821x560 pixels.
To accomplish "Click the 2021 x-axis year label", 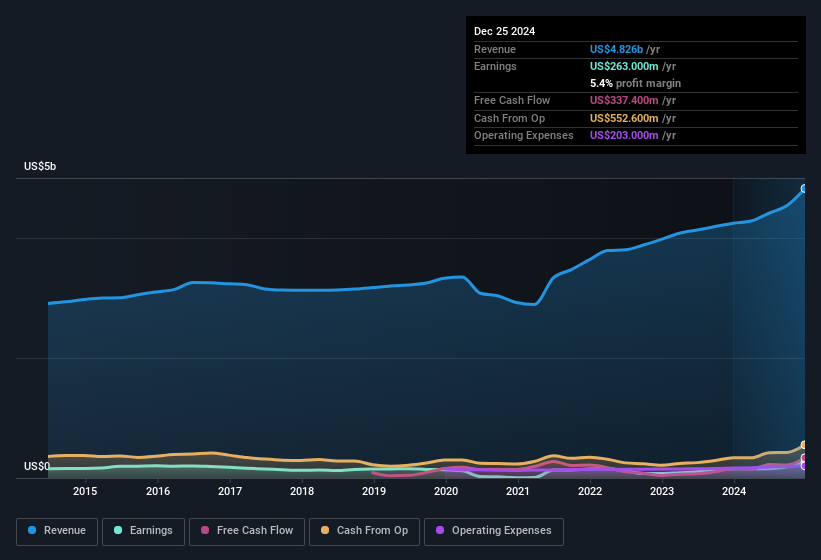I will (x=518, y=491).
